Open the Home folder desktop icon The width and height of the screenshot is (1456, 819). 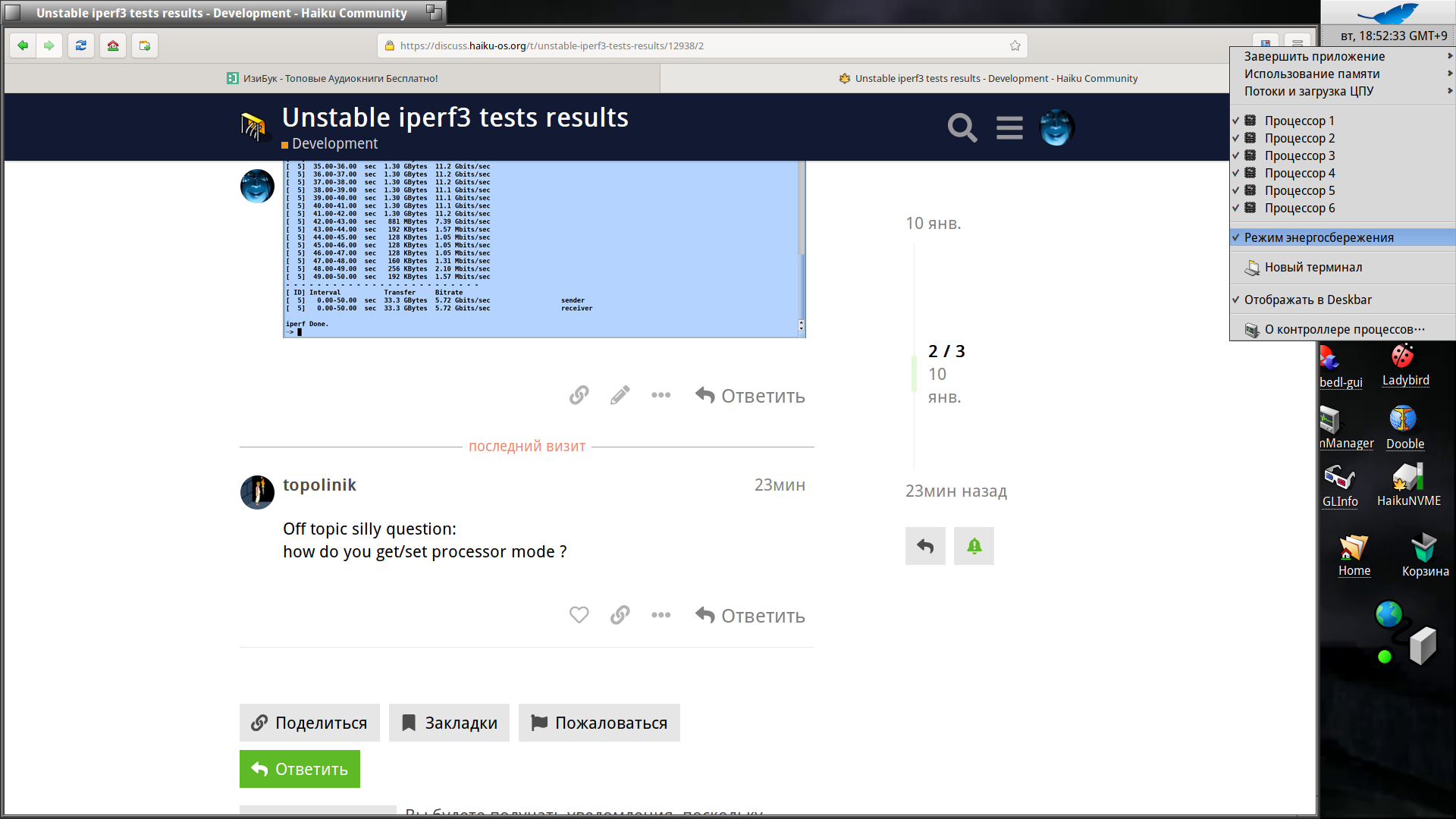click(x=1354, y=555)
